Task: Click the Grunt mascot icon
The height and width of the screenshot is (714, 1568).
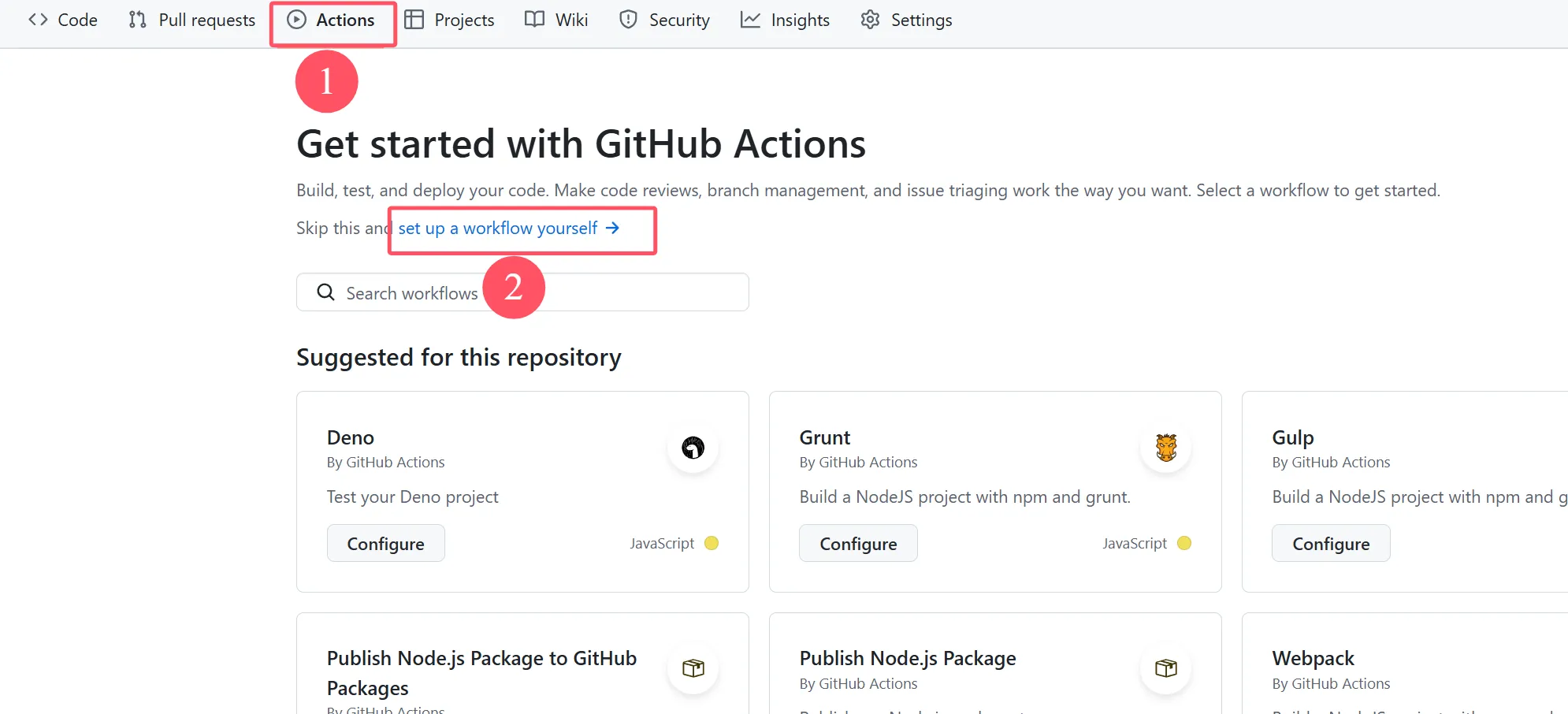Action: (1165, 448)
